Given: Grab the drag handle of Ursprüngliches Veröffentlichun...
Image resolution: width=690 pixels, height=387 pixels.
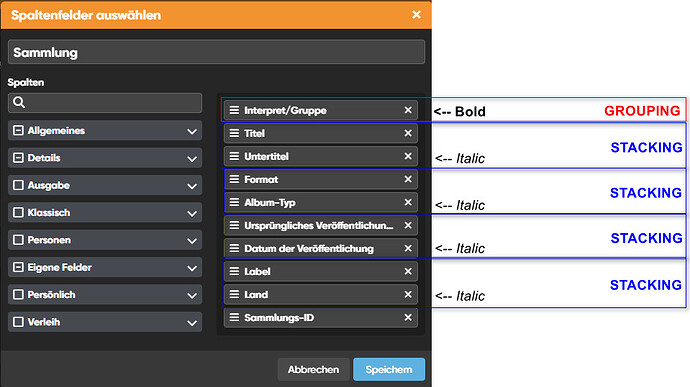Looking at the screenshot, I should (234, 225).
